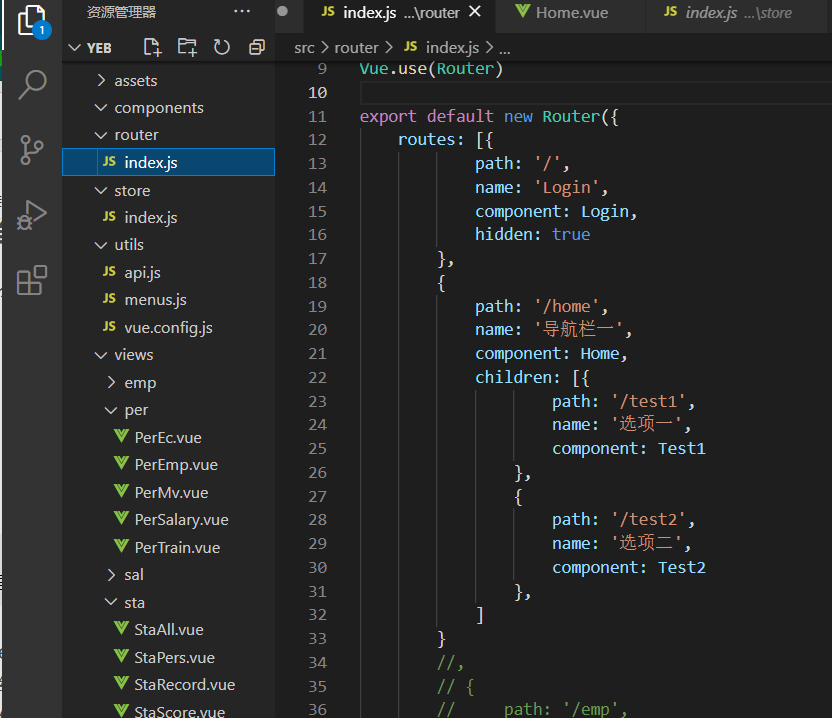Click "path: '/test2'," on line 28
This screenshot has height=718, width=832.
click(623, 520)
